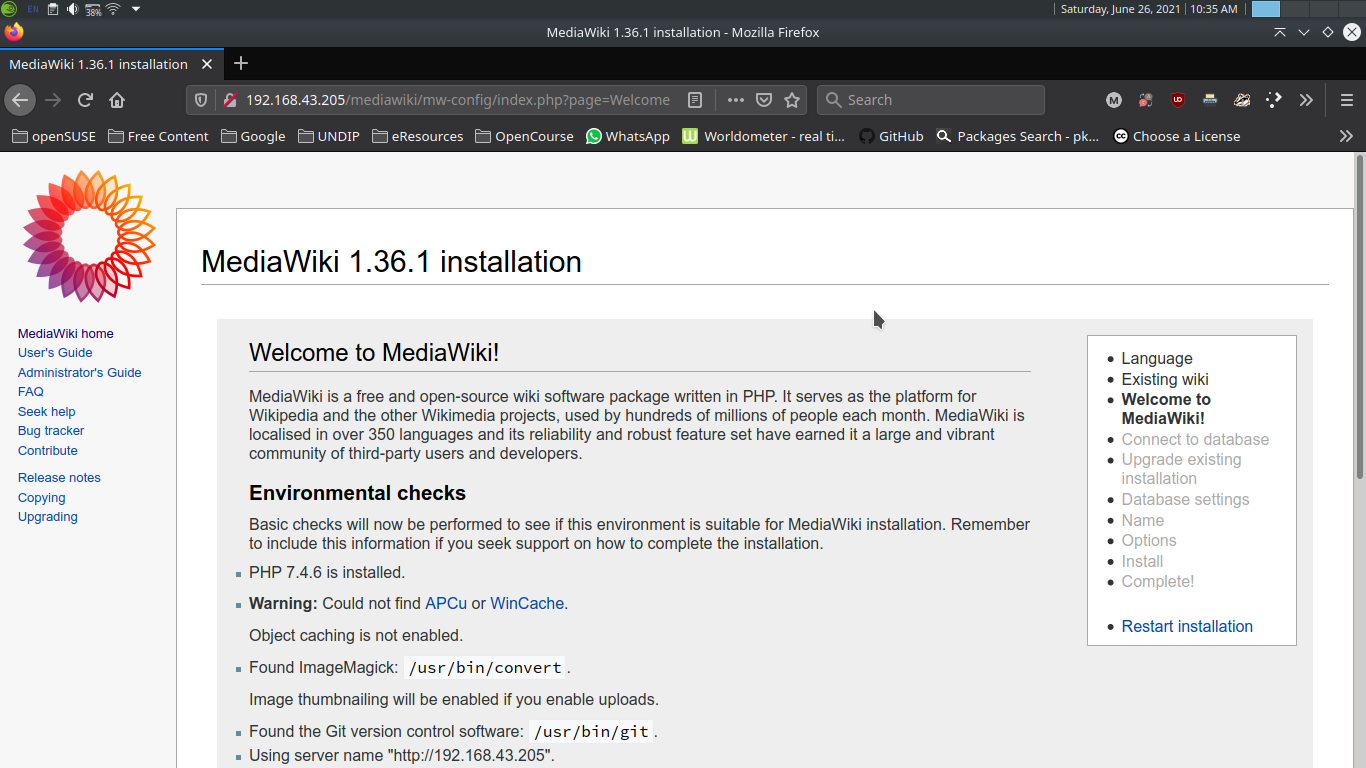Open the Firefox home page button
The image size is (1366, 768).
pyautogui.click(x=117, y=100)
